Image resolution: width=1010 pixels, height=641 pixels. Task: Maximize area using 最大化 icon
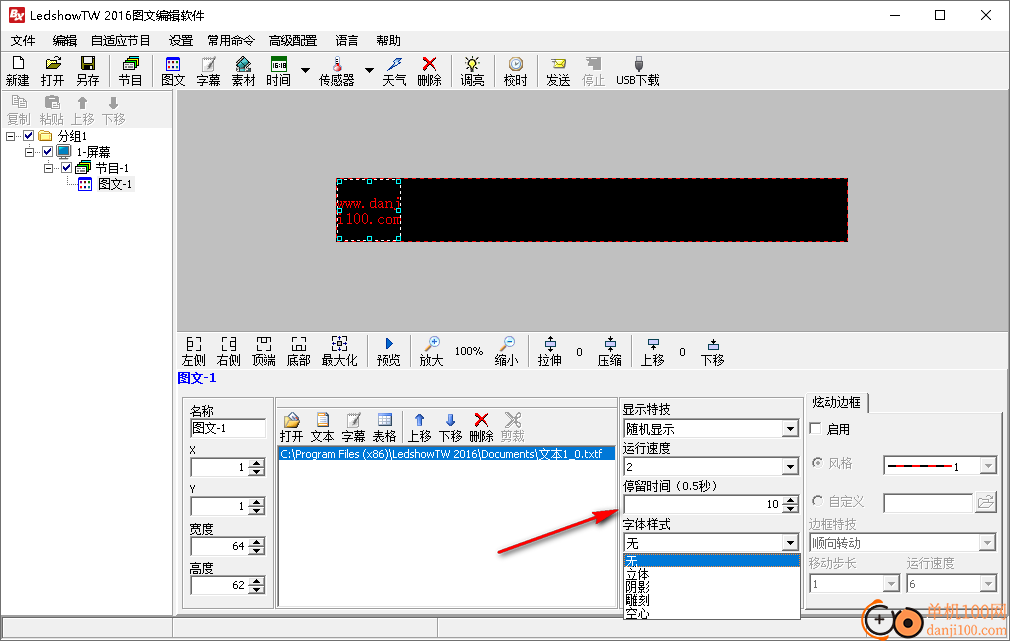click(339, 351)
